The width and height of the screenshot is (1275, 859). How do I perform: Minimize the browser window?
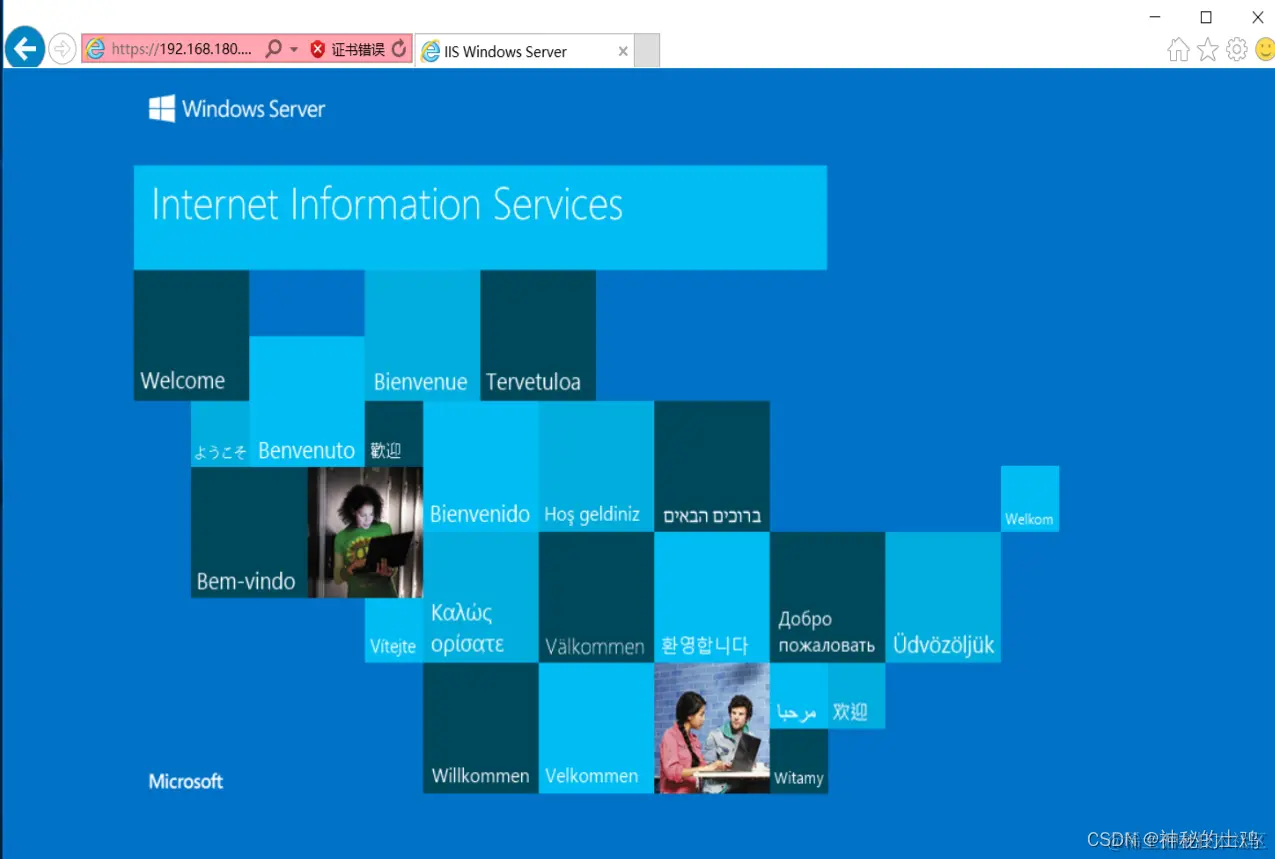click(1155, 17)
